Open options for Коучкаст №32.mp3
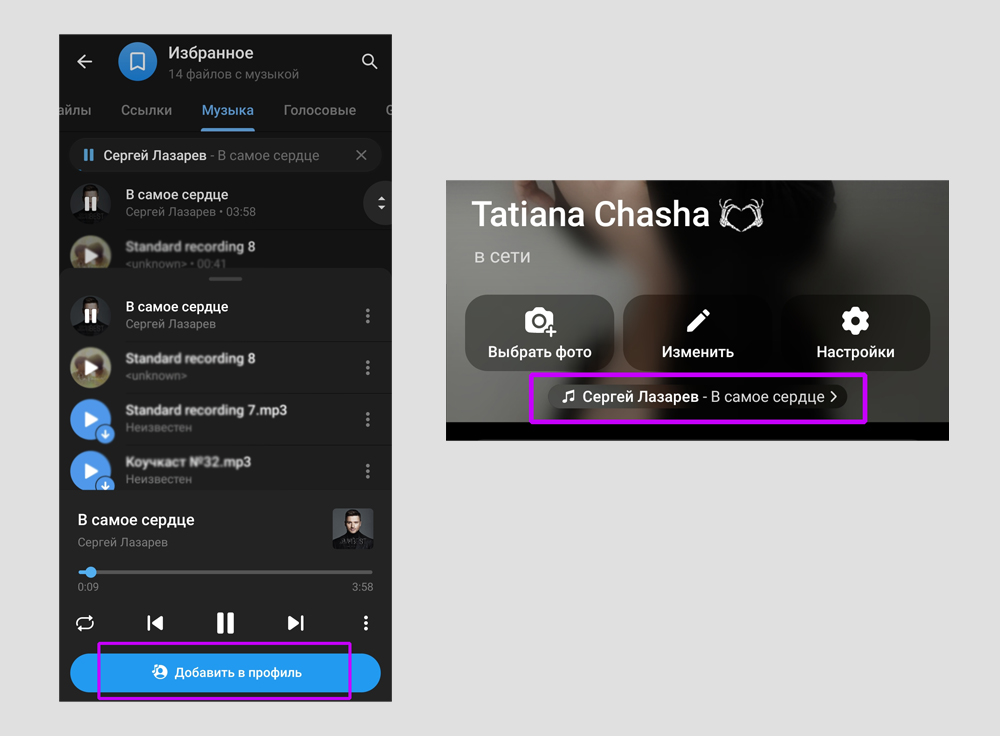1000x736 pixels. (x=367, y=471)
